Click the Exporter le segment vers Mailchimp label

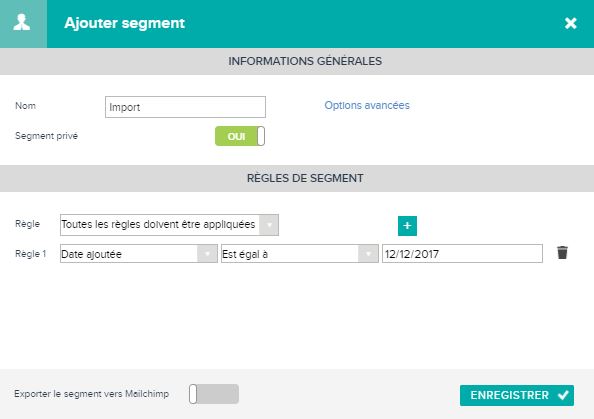[x=91, y=394]
